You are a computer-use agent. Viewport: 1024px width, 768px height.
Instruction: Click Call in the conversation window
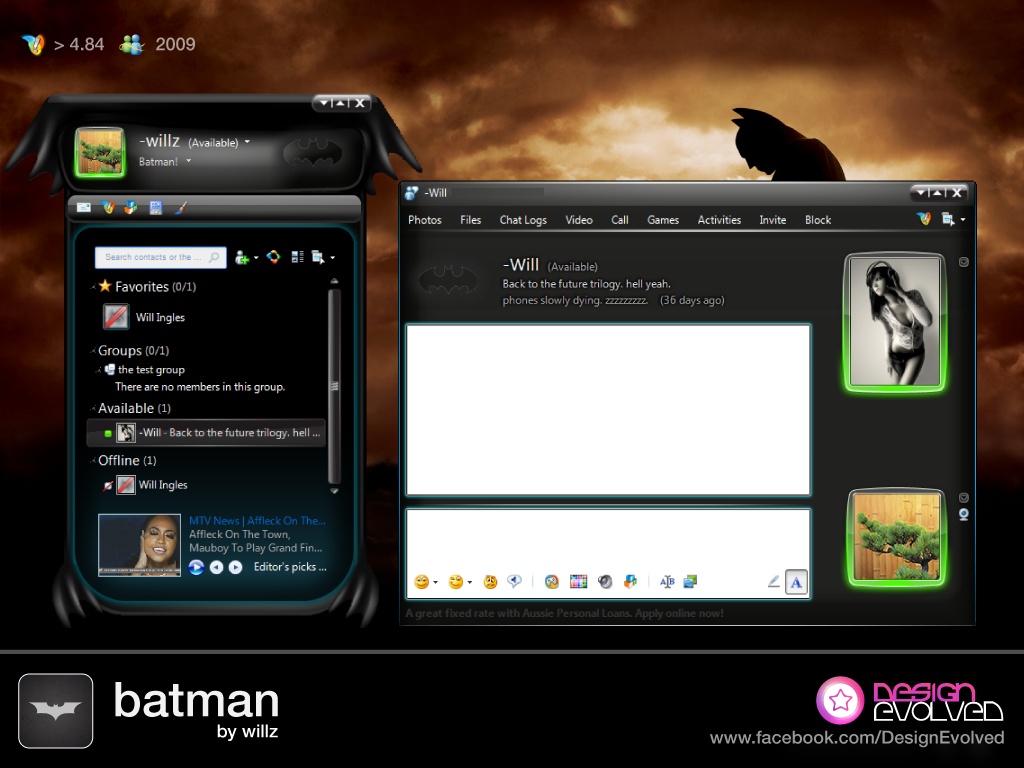pos(620,220)
